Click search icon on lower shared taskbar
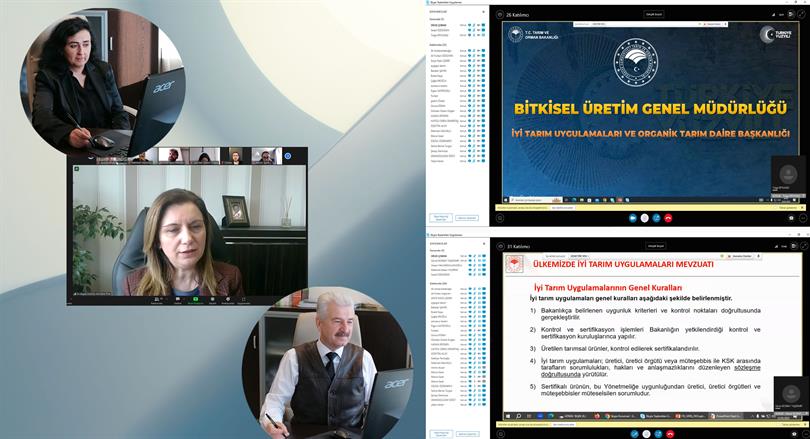The height and width of the screenshot is (439, 810). pos(518,416)
